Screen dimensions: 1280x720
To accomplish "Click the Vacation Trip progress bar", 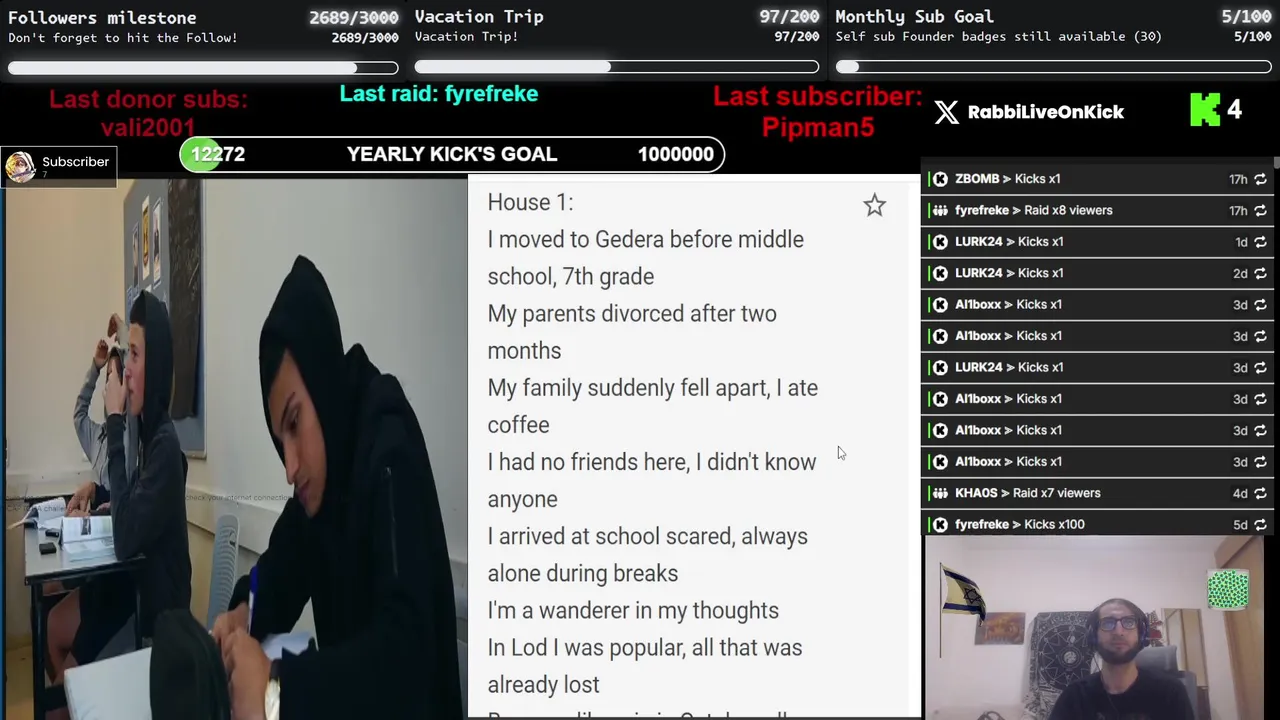I will [617, 67].
